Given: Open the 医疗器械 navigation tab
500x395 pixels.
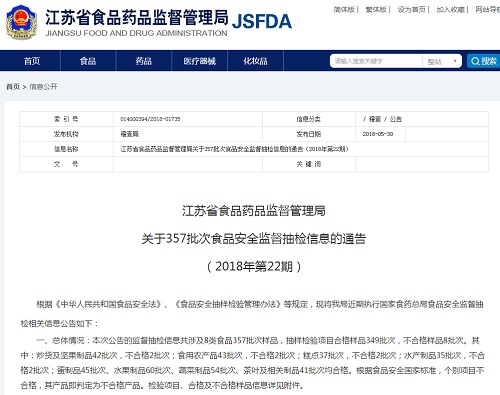Looking at the screenshot, I should pos(200,61).
